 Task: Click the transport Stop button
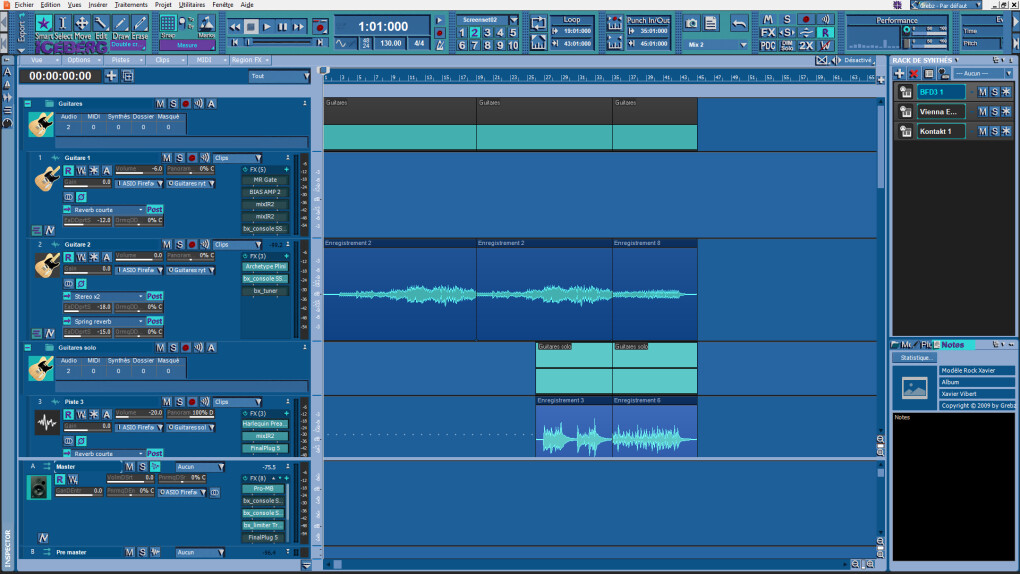251,27
